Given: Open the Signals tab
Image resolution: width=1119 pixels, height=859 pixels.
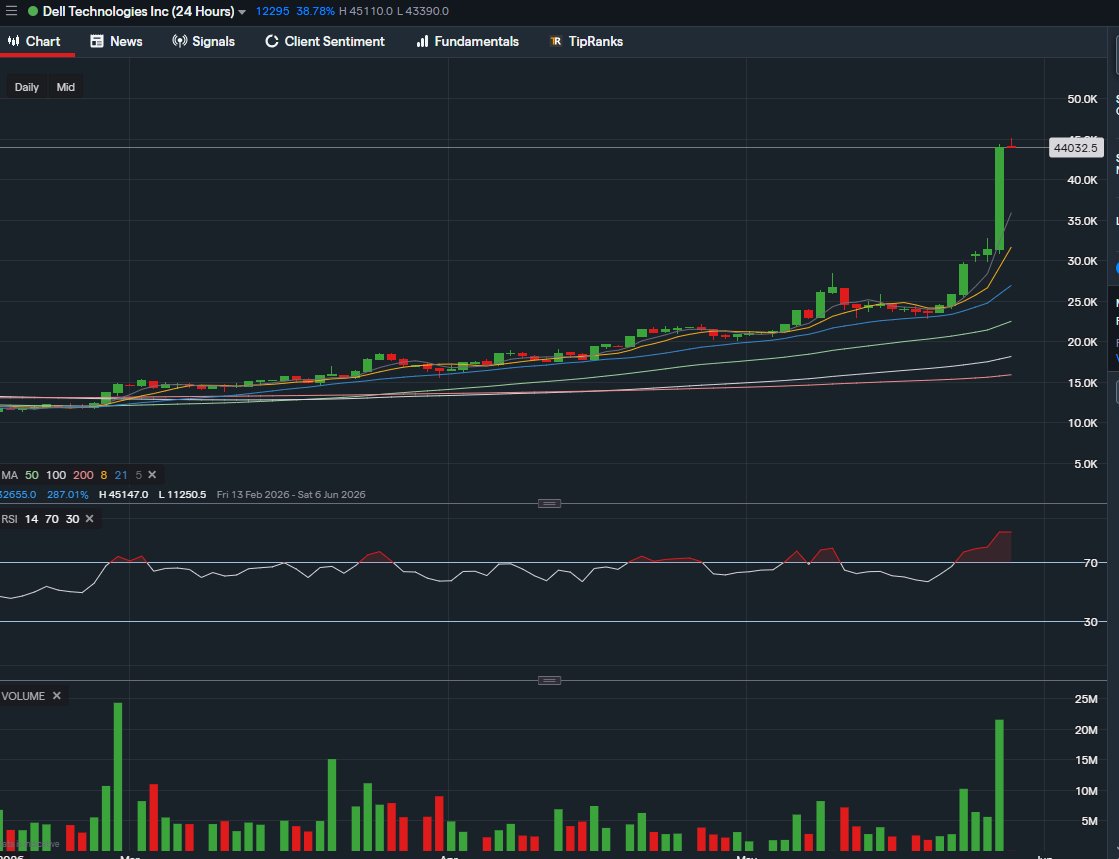Looking at the screenshot, I should click(x=203, y=41).
